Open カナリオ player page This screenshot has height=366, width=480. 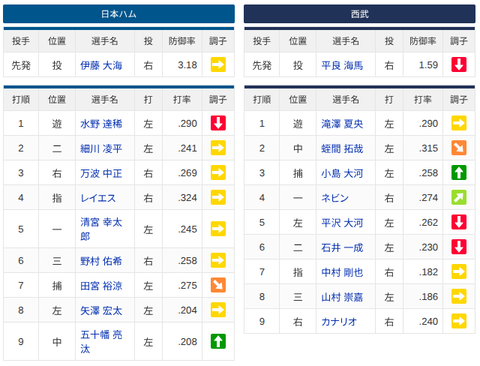click(x=339, y=322)
